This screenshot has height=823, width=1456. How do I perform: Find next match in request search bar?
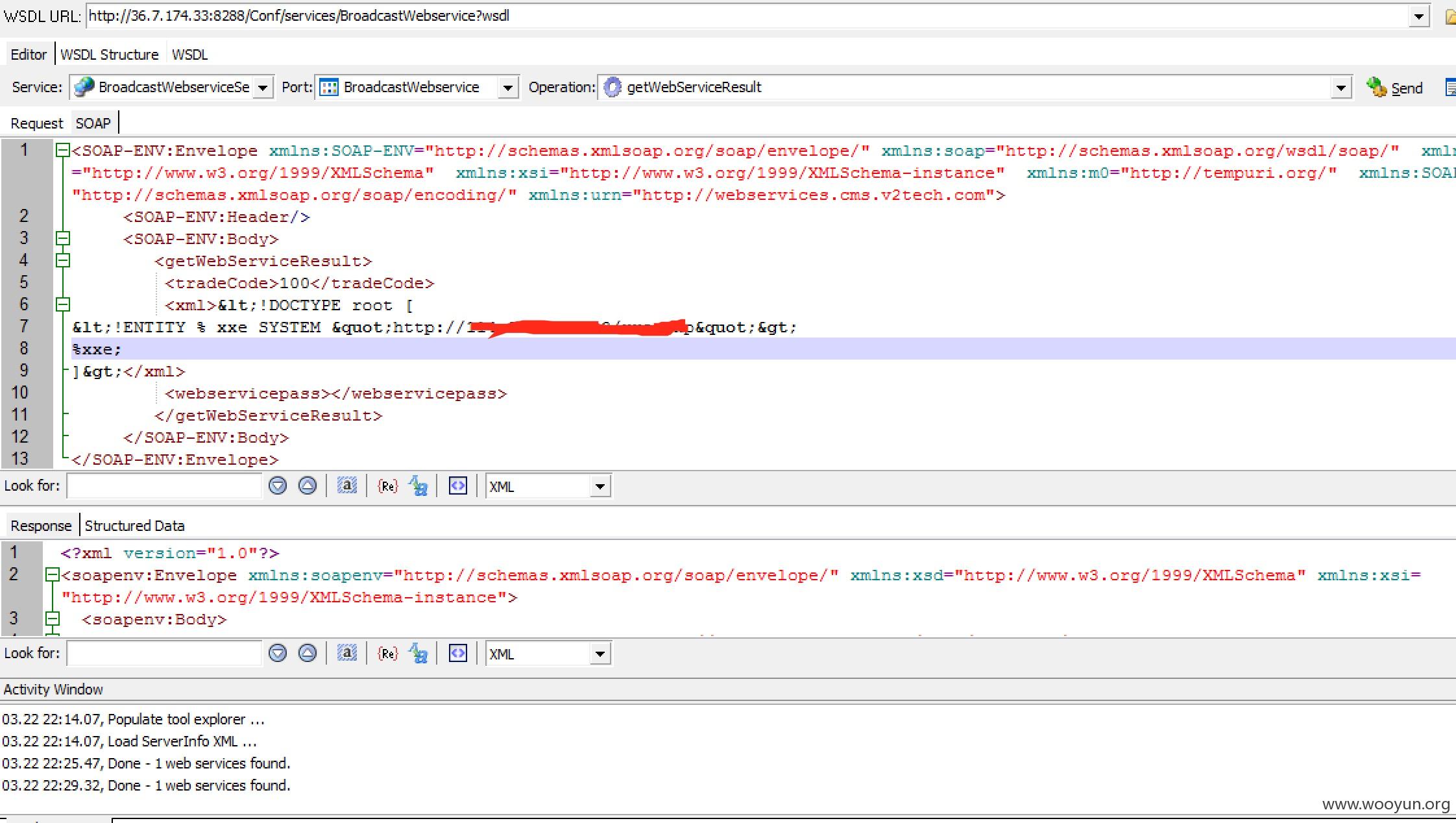278,485
